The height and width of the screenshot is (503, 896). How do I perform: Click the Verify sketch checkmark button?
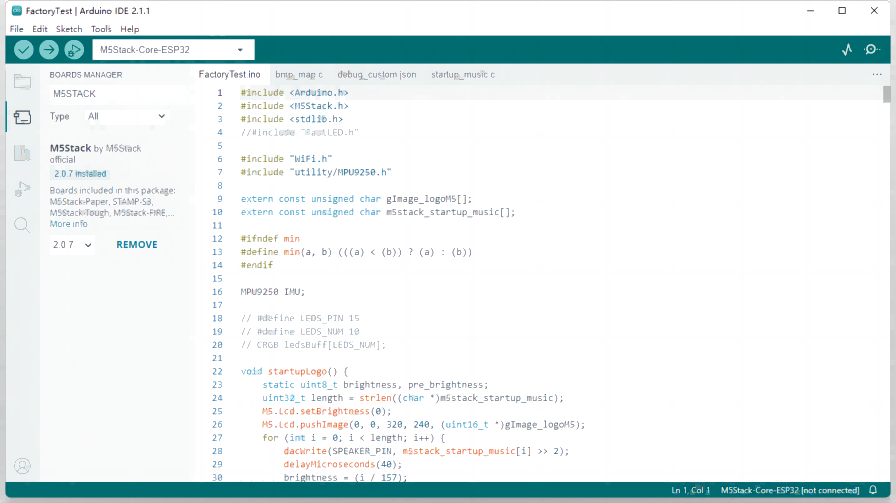coord(24,50)
